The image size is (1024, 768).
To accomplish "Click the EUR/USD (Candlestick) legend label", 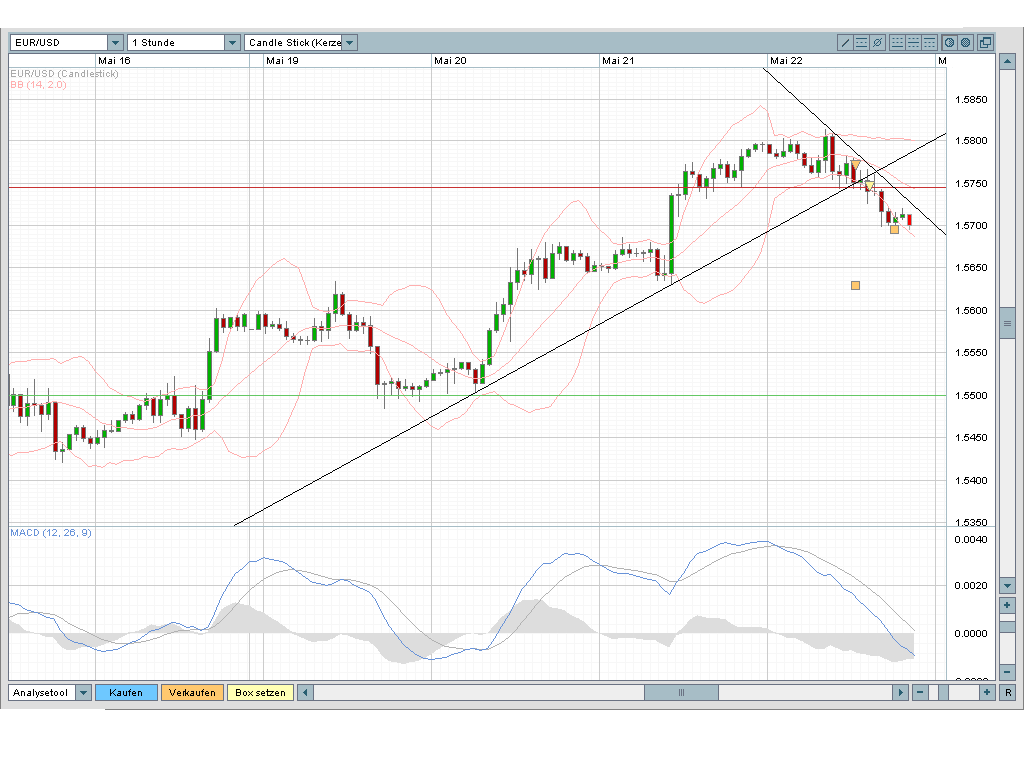I will coord(65,74).
